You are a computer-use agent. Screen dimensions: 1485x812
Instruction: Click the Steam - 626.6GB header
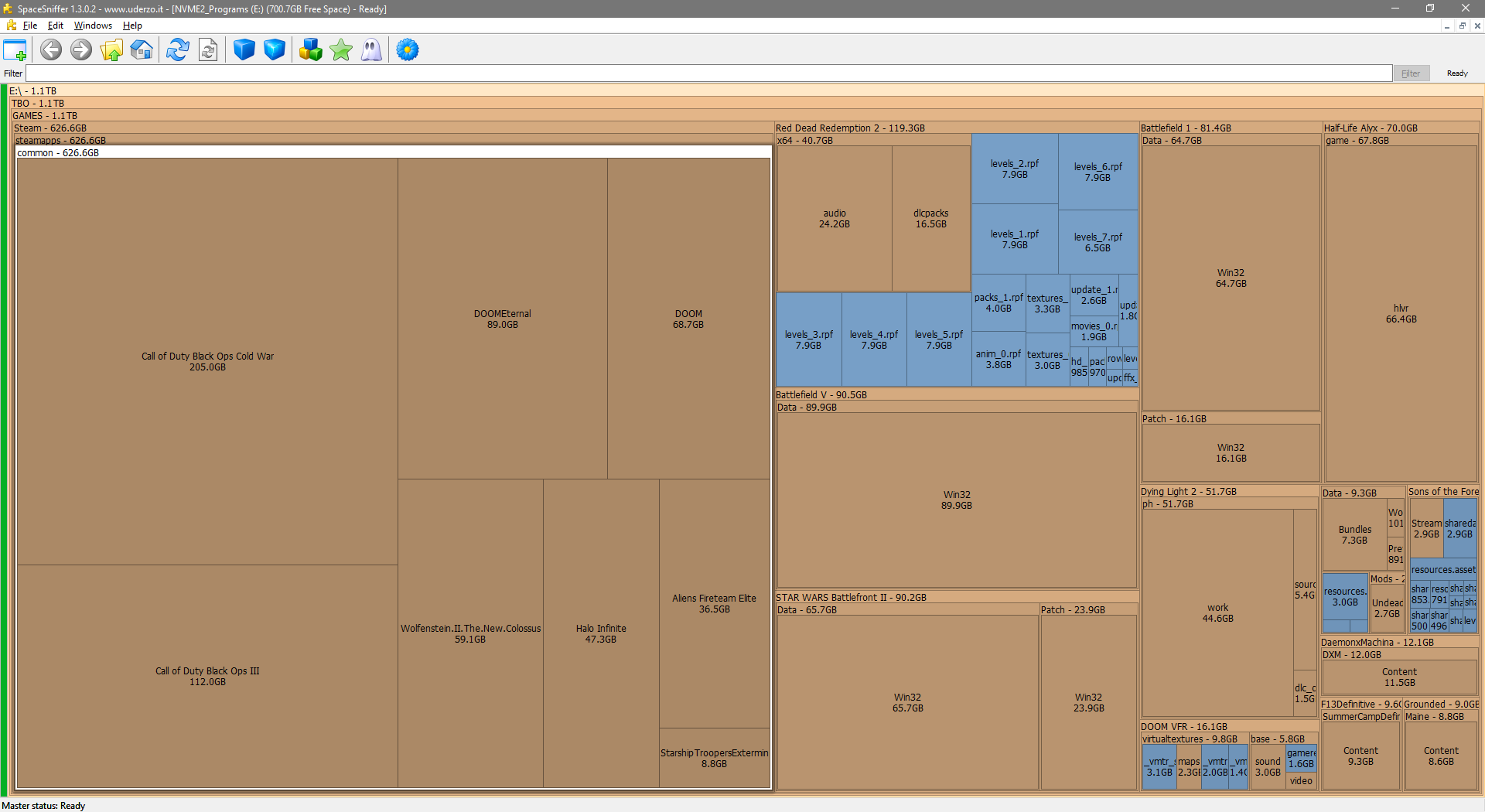point(393,128)
